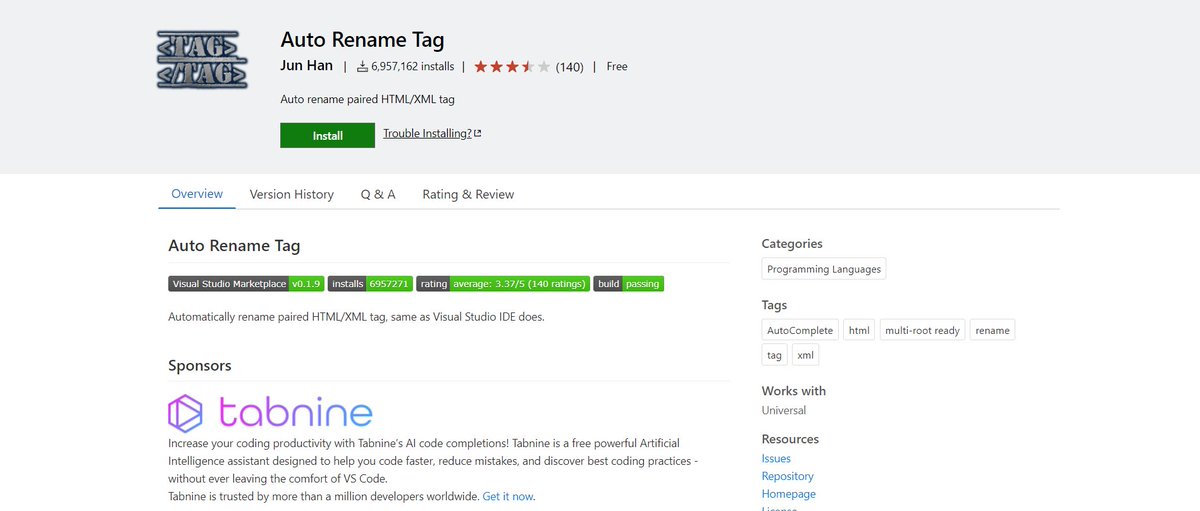The height and width of the screenshot is (511, 1200).
Task: Click the build passing badge
Action: click(x=629, y=284)
